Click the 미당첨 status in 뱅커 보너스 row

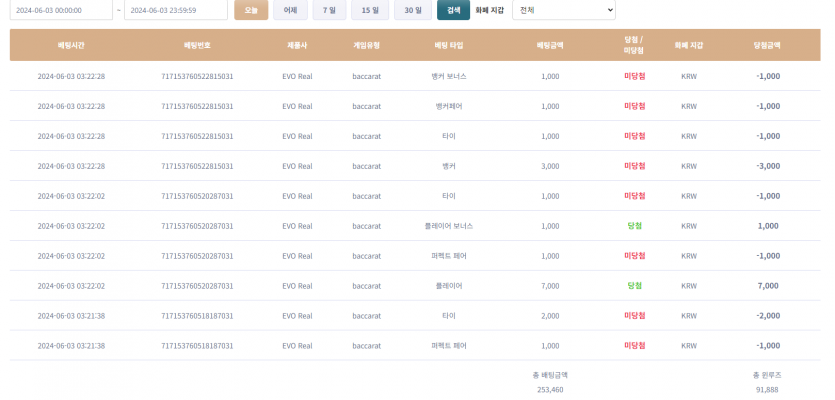point(635,76)
